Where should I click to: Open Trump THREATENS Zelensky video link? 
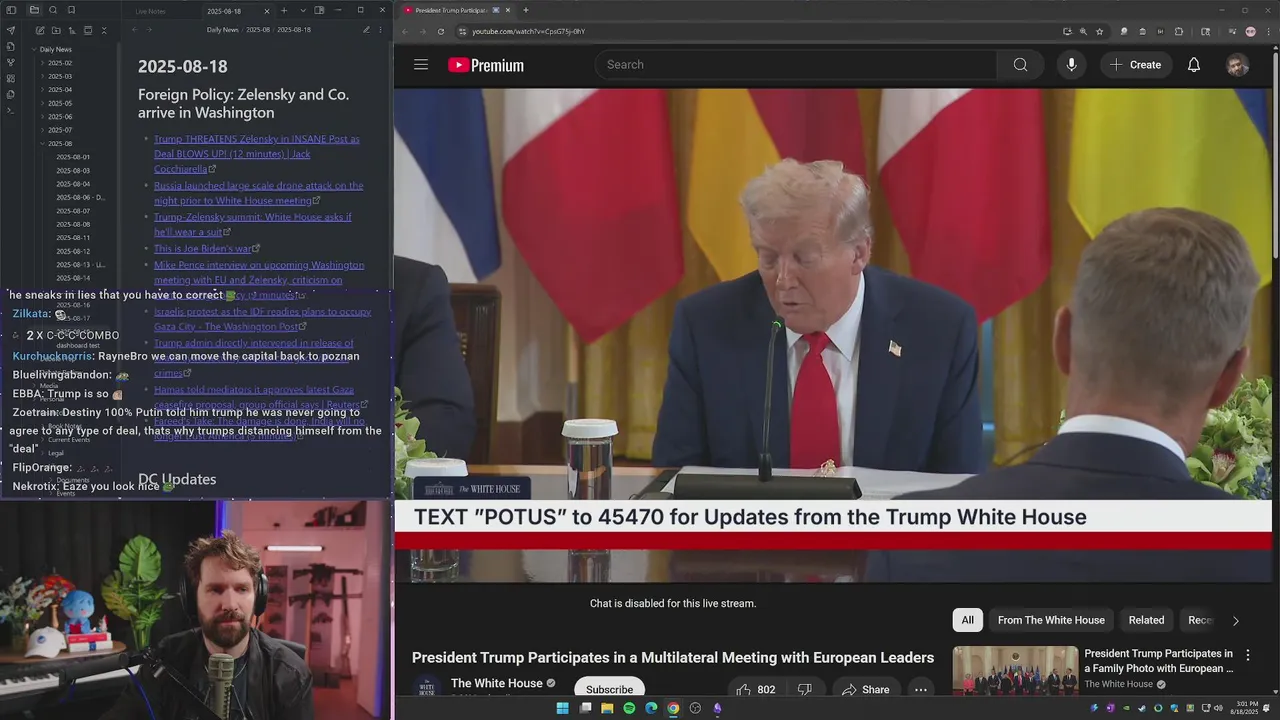click(257, 154)
